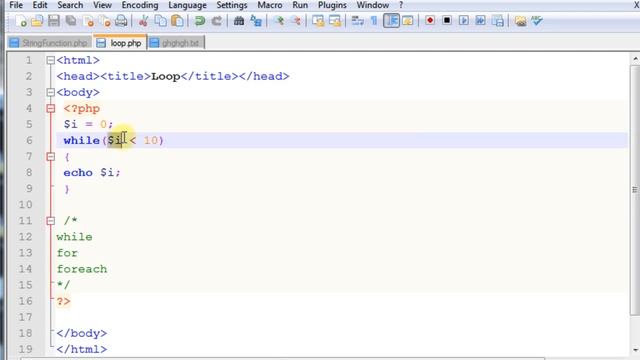Open the question mark help menu
Screen dimensions: 640x360
tap(401, 5)
